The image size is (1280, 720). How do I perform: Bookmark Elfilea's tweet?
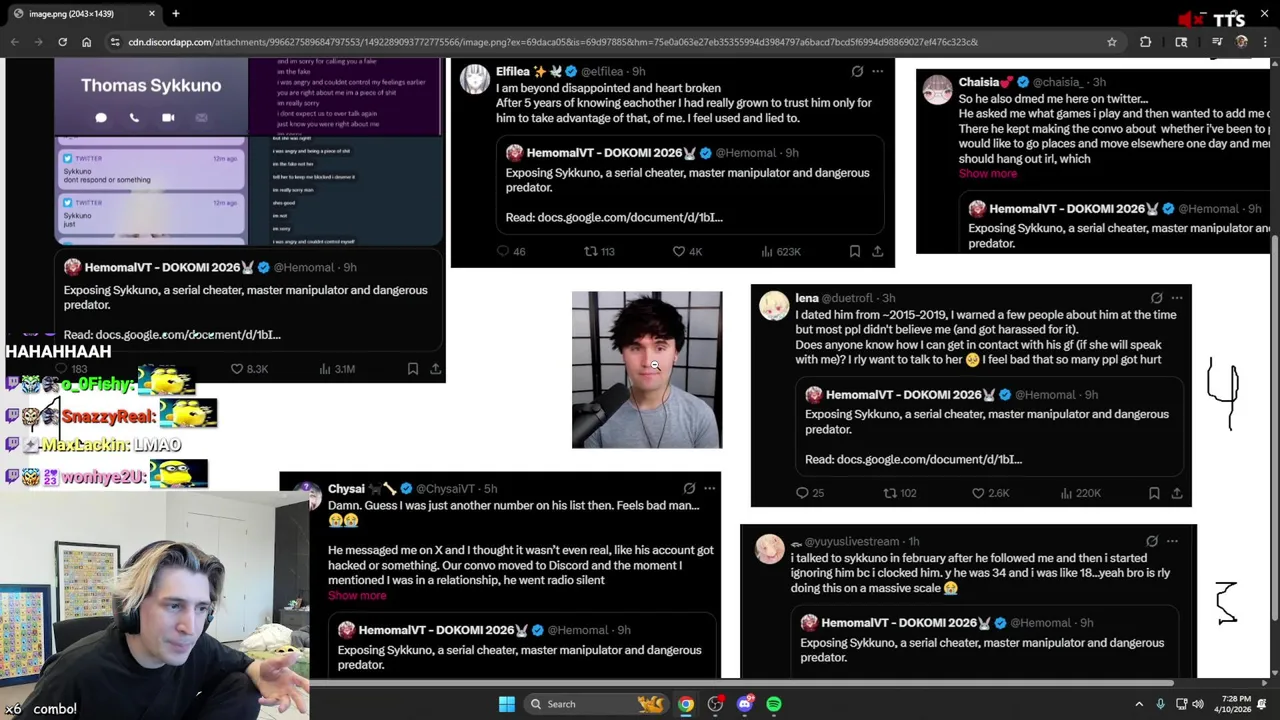click(855, 251)
